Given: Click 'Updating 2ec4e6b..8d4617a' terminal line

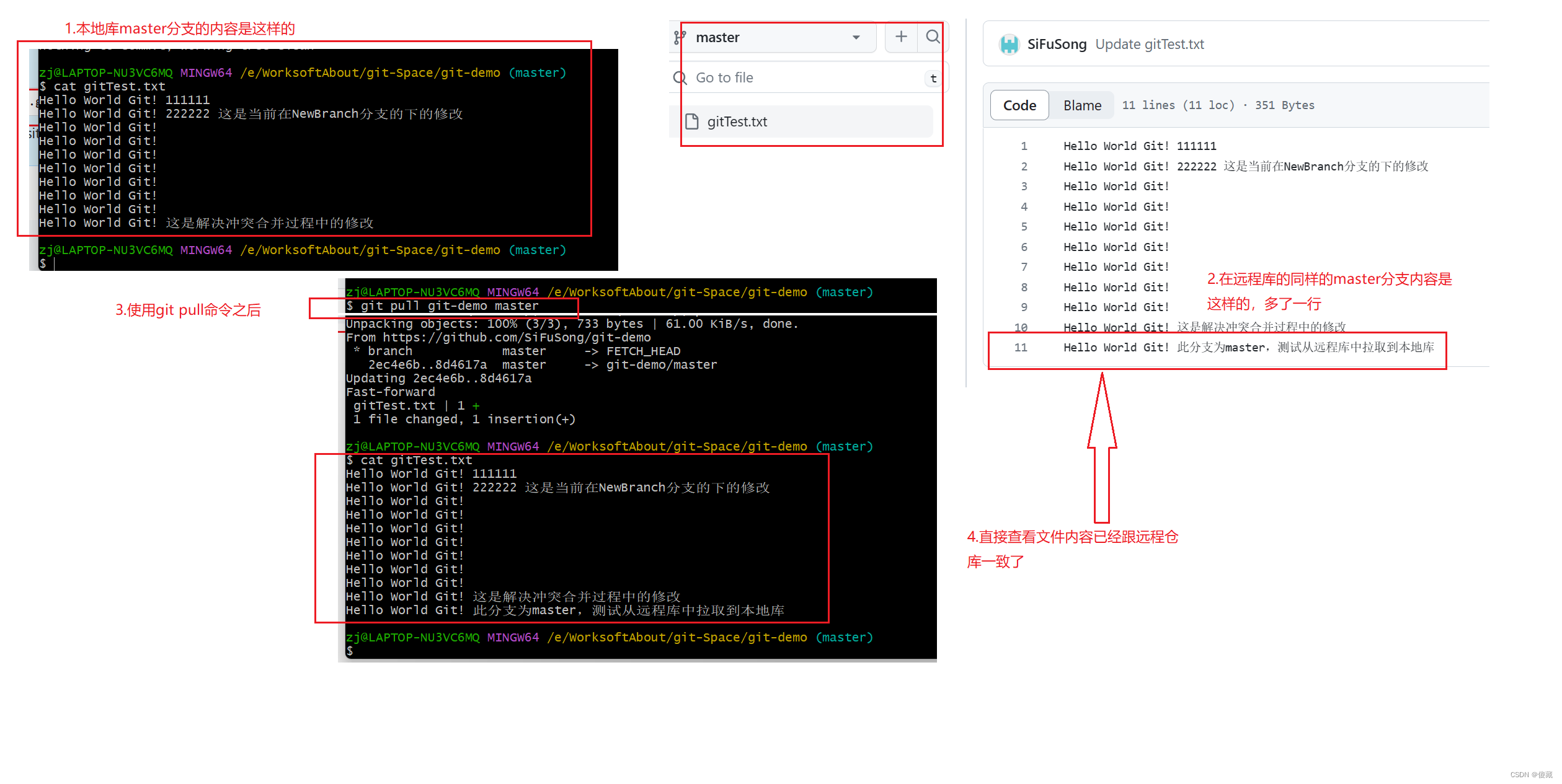Looking at the screenshot, I should (x=438, y=379).
